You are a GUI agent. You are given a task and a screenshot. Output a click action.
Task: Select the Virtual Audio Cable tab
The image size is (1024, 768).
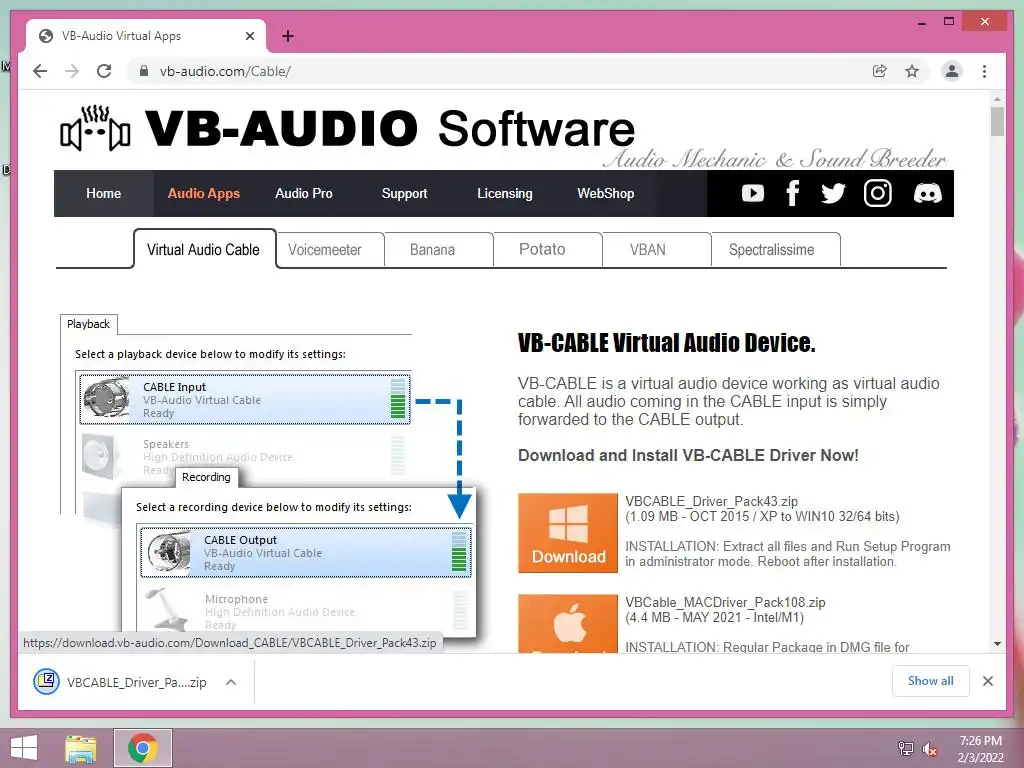coord(204,249)
